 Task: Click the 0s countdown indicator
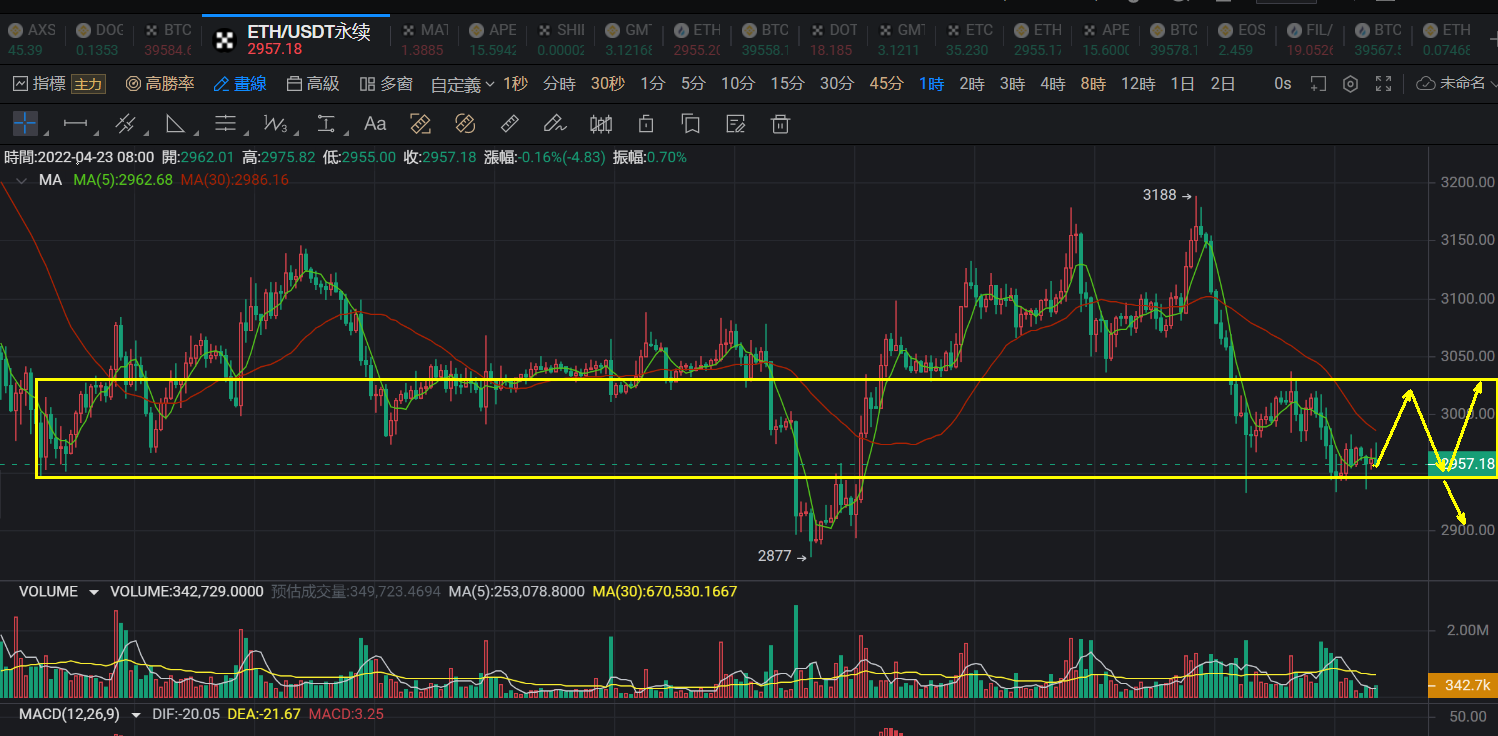pos(1283,84)
